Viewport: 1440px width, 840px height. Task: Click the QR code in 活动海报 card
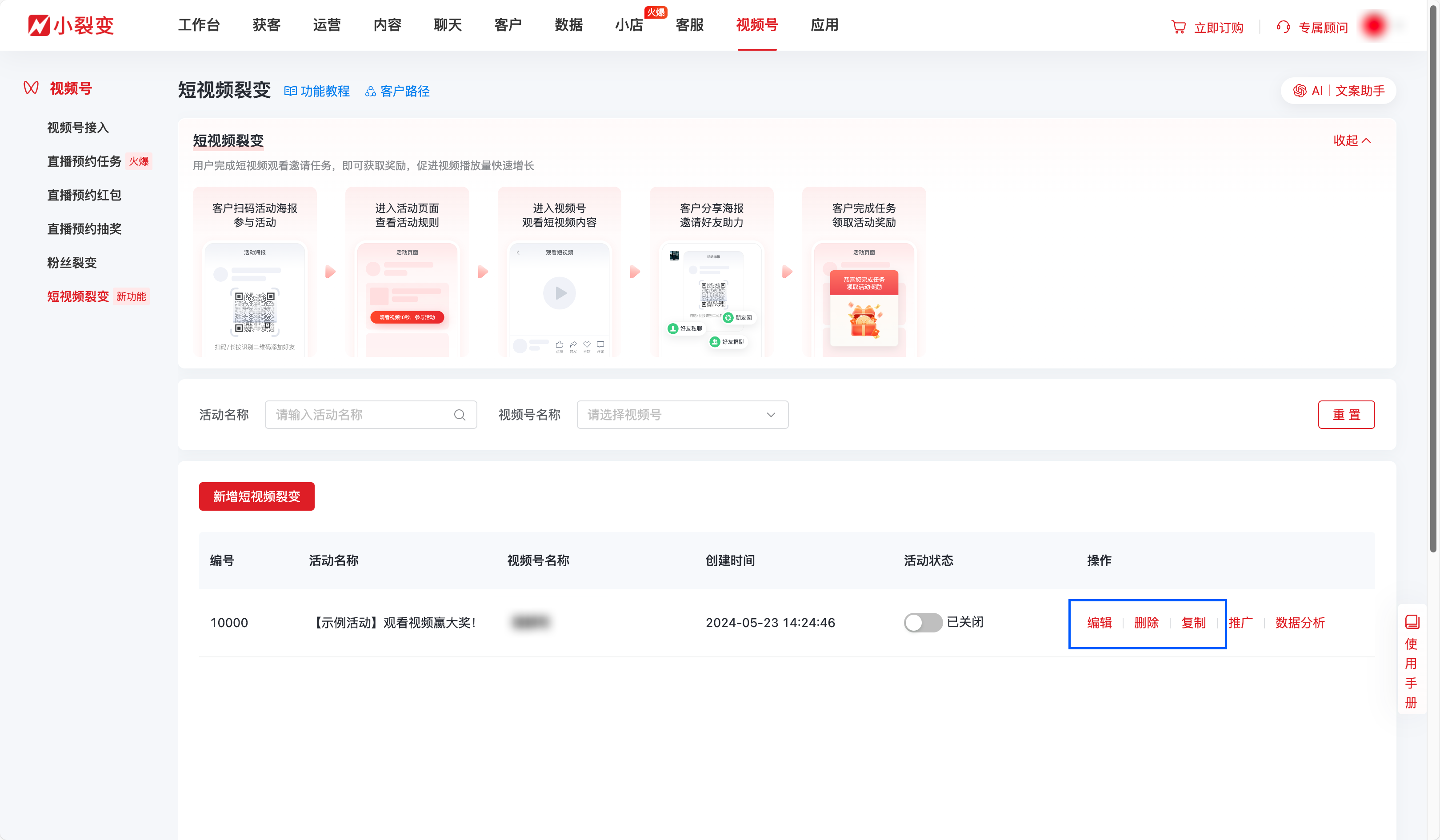click(255, 312)
